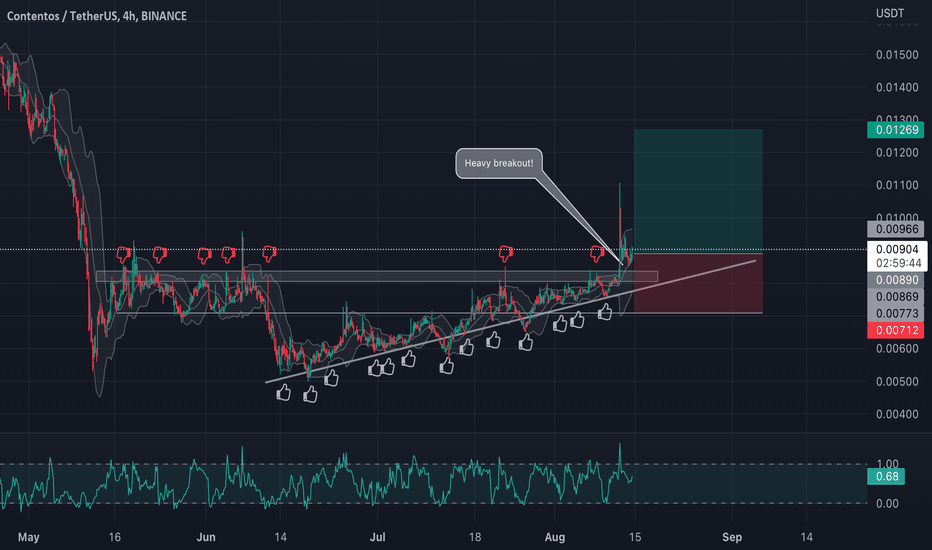Click the 0.00400 price axis label
Screen dimensions: 932x550
[x=897, y=414]
